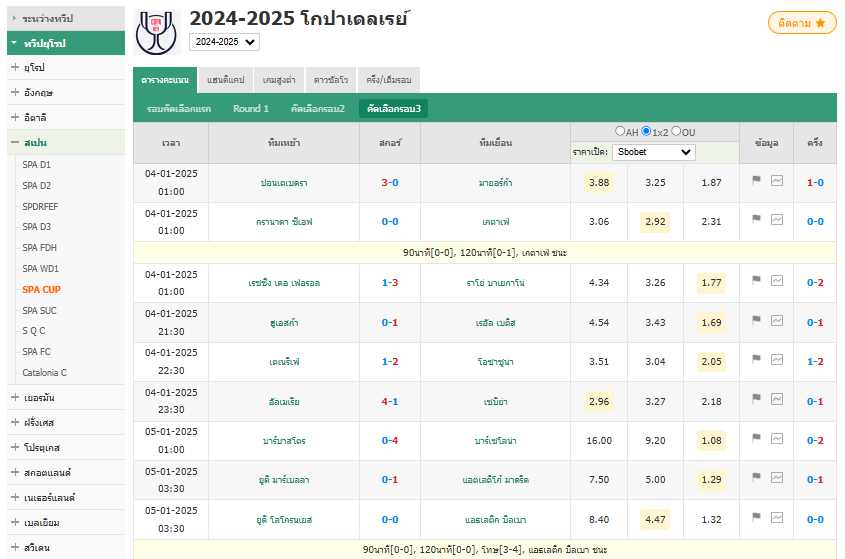
Task: Click the Copa del Rey trophy logo
Action: click(x=157, y=32)
